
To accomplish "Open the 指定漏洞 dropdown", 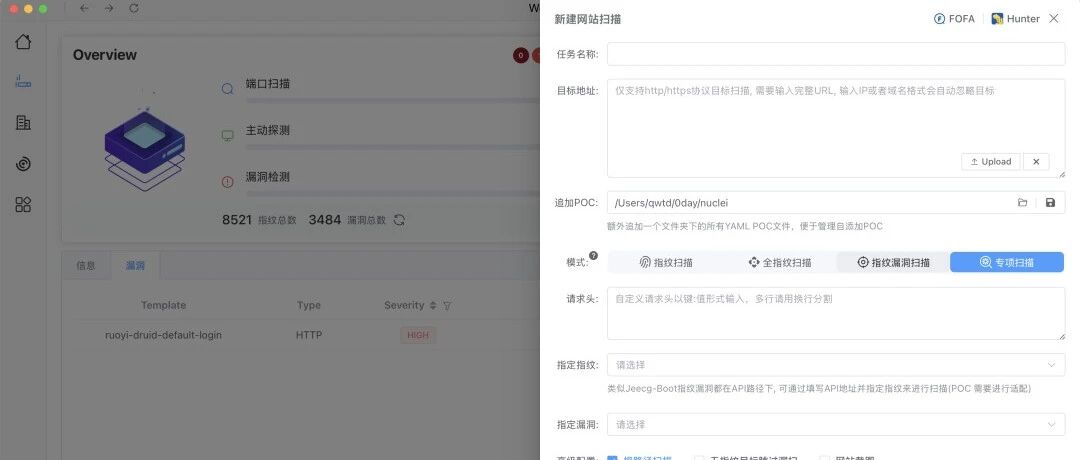I will tap(836, 424).
